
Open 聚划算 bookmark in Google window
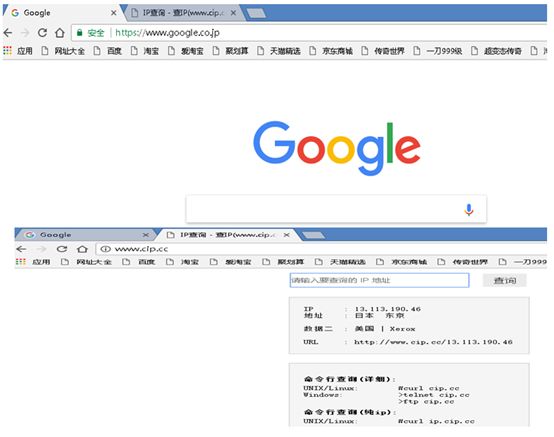pyautogui.click(x=230, y=51)
